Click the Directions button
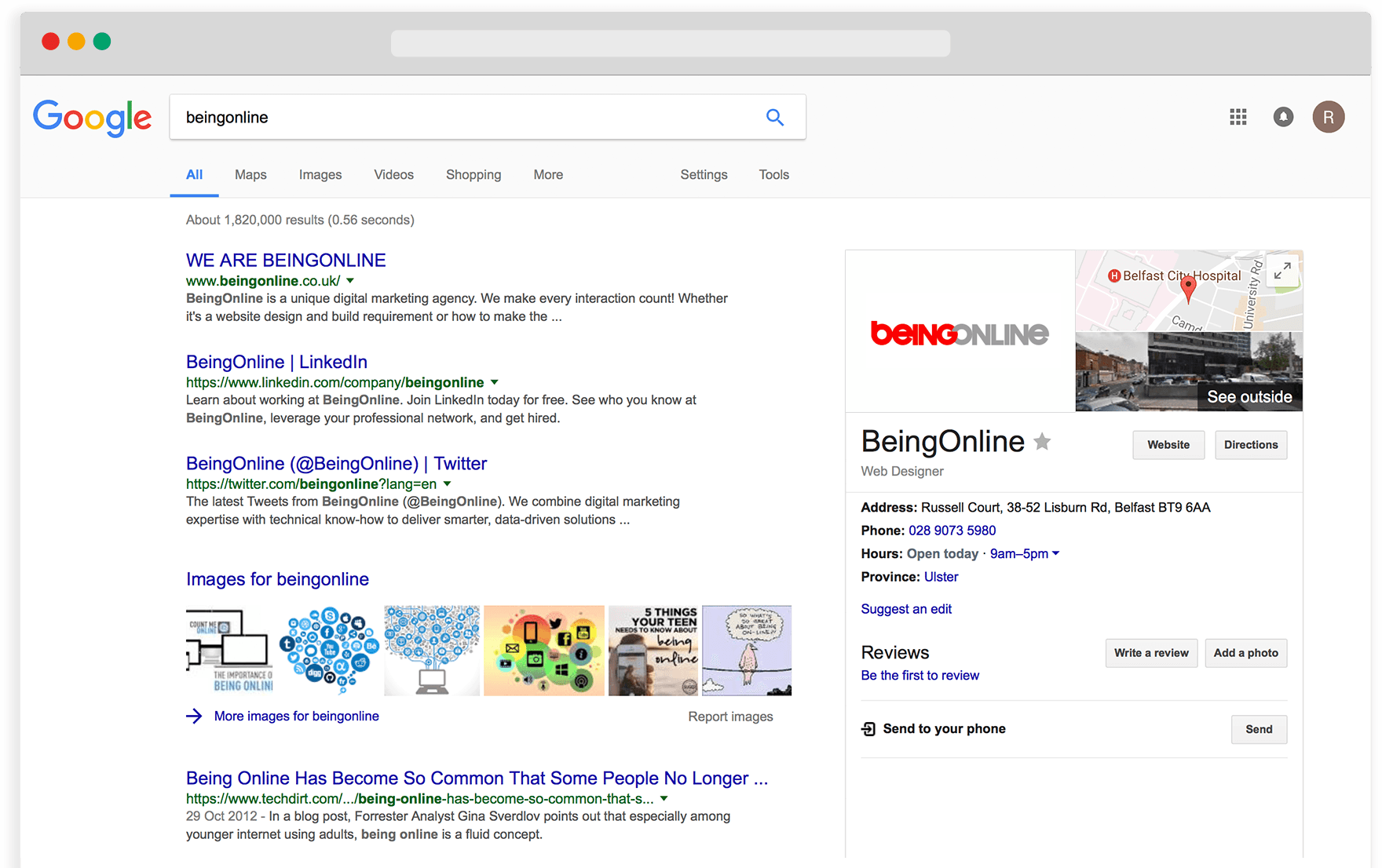The image size is (1382, 868). [x=1250, y=445]
